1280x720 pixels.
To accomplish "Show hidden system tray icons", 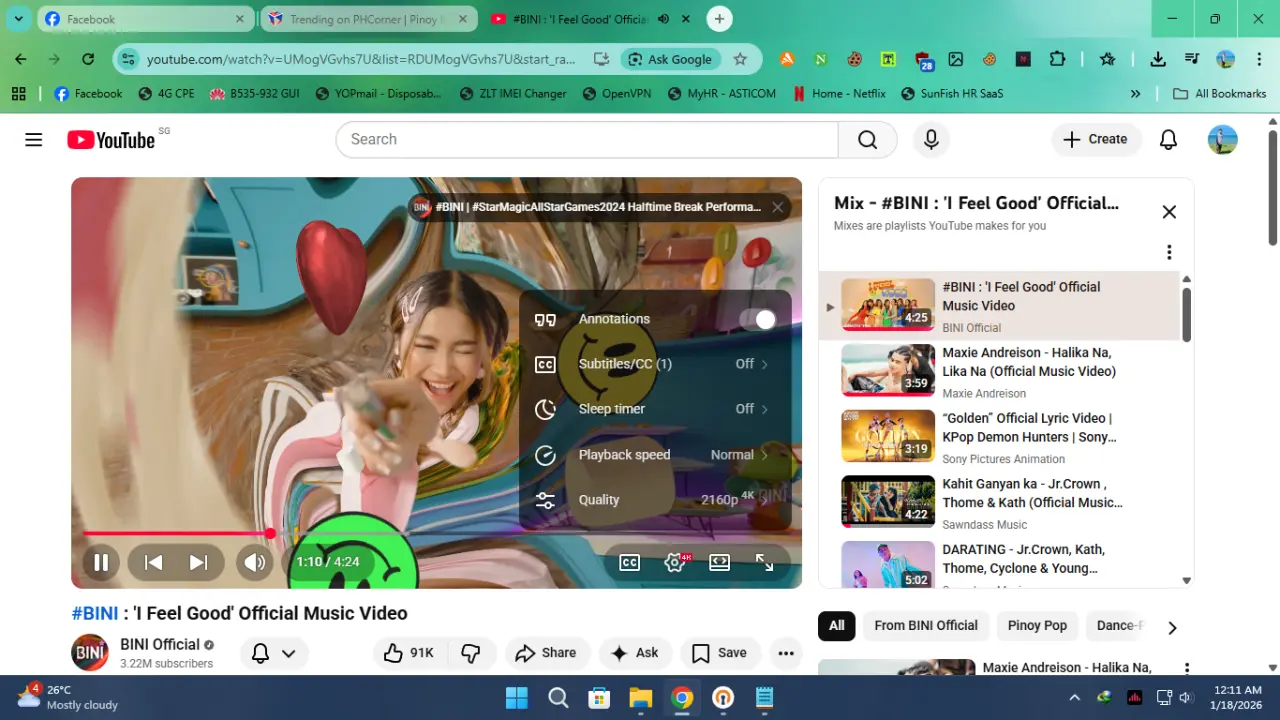I will point(1075,697).
